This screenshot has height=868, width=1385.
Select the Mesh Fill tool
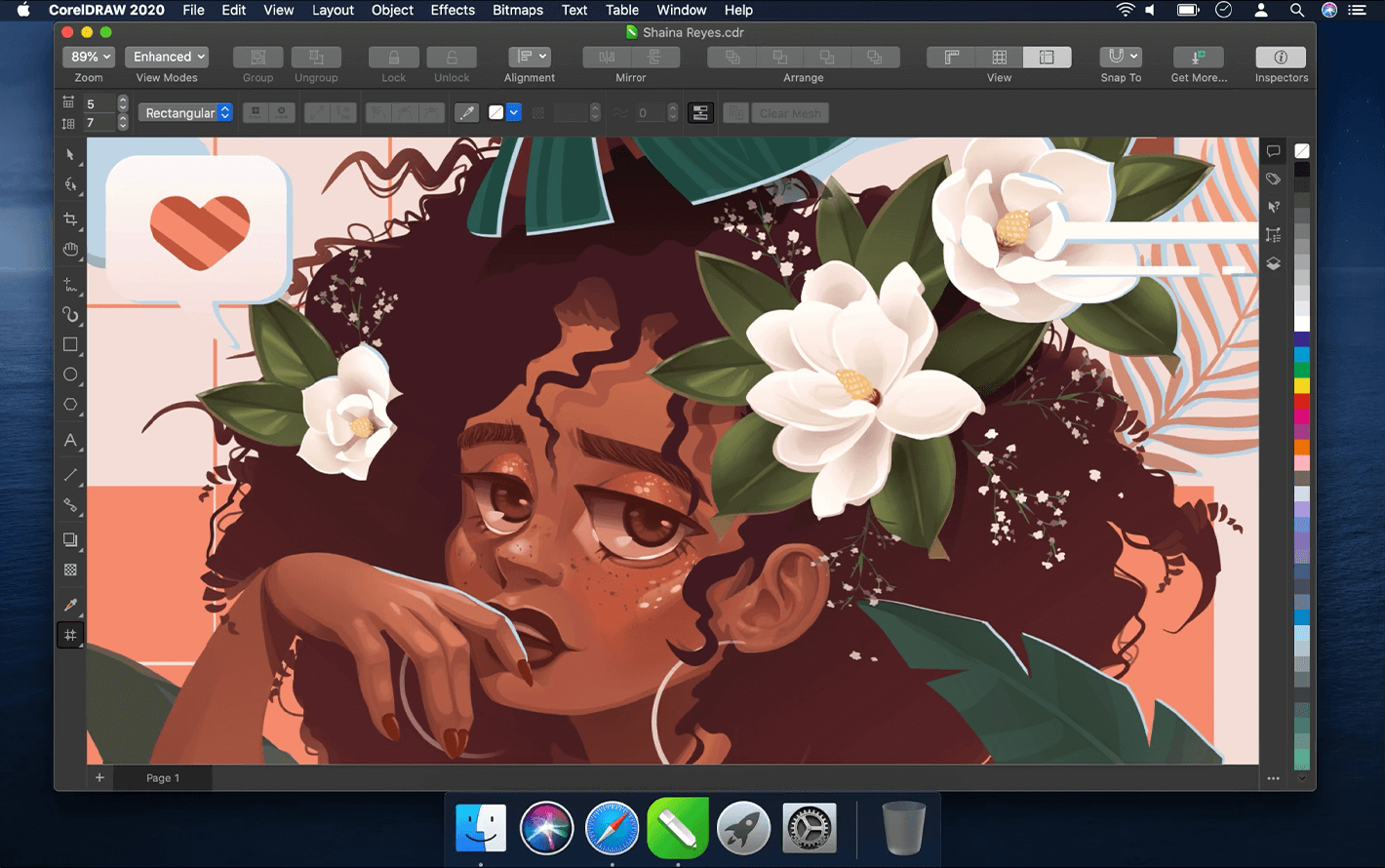(70, 635)
